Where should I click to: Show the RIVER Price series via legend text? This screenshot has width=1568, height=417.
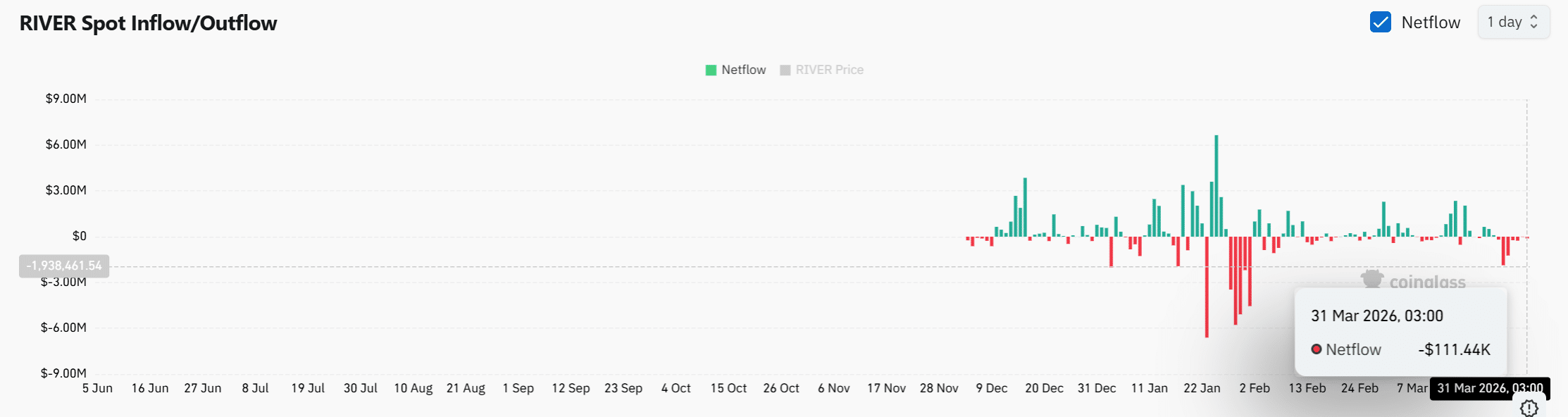click(829, 70)
